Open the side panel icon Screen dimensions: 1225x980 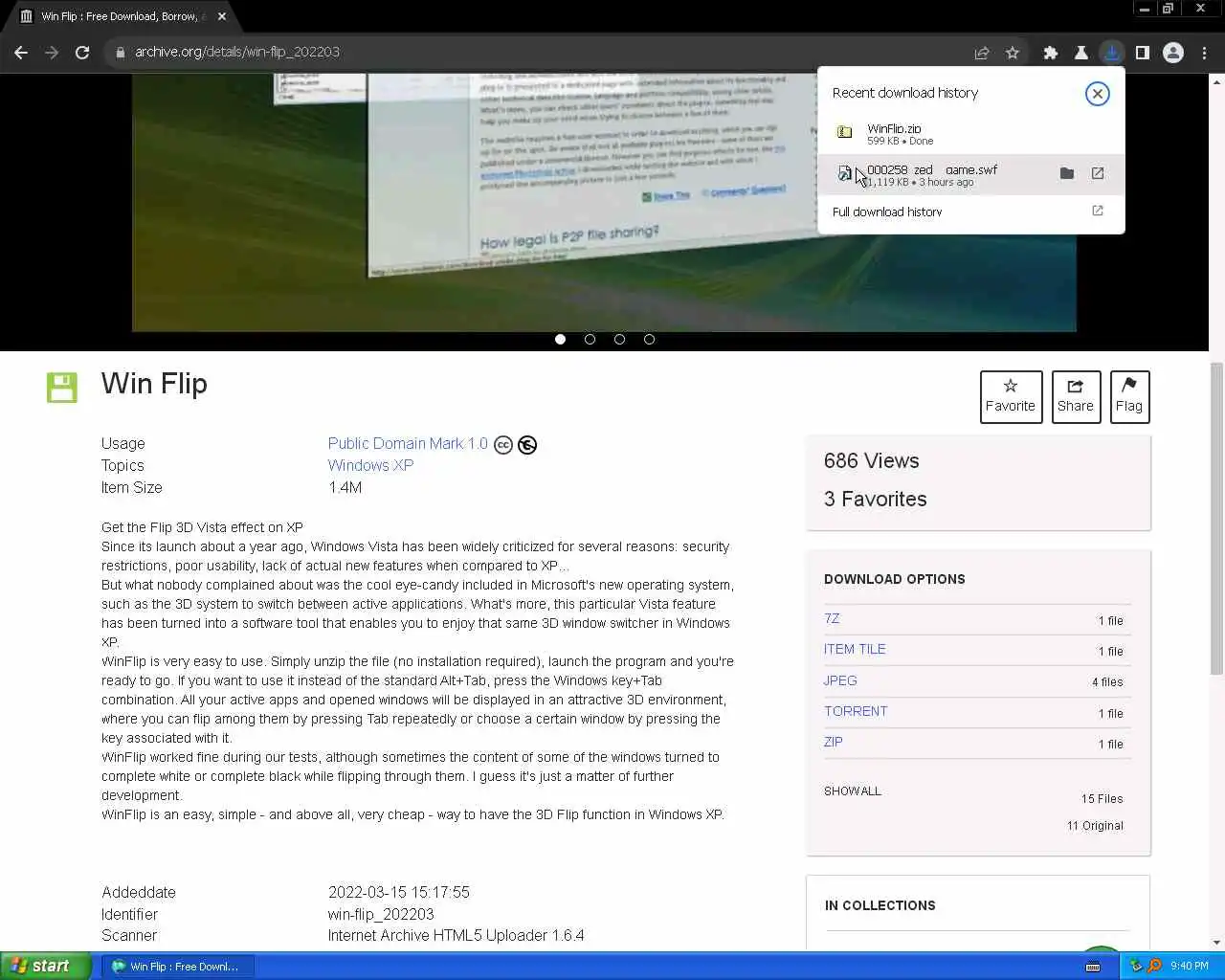(x=1143, y=53)
